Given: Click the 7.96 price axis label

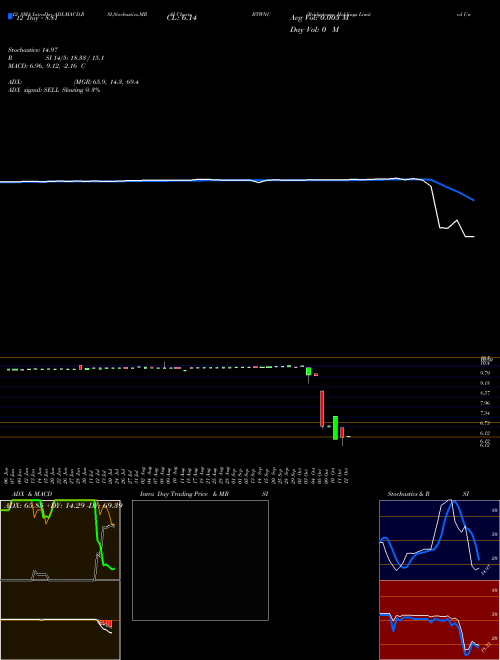Looking at the screenshot, I should tap(485, 403).
